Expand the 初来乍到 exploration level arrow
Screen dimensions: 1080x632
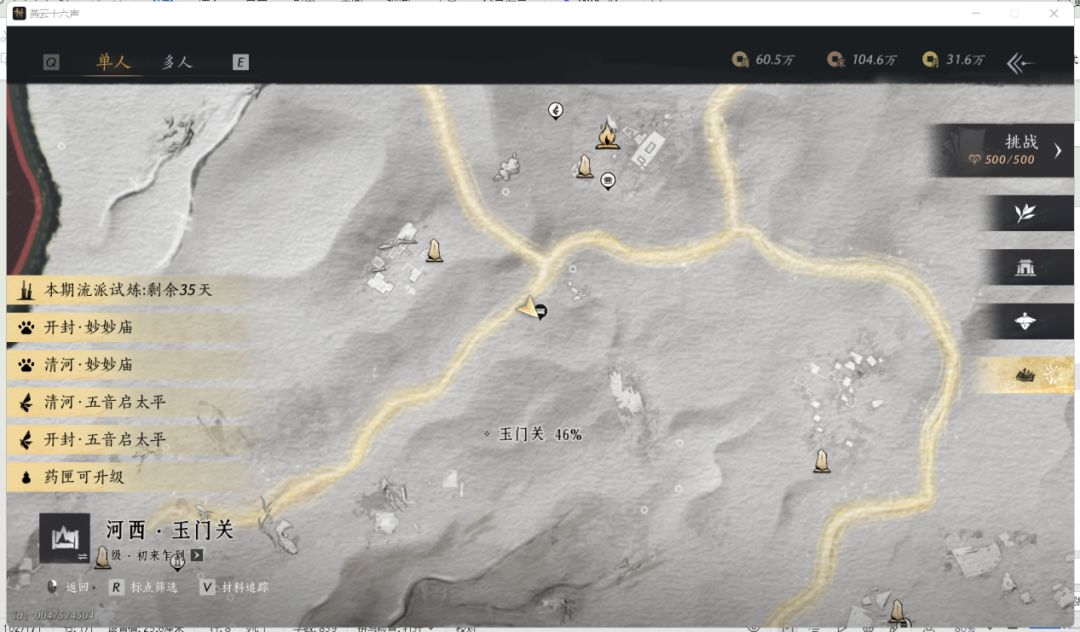click(x=197, y=555)
